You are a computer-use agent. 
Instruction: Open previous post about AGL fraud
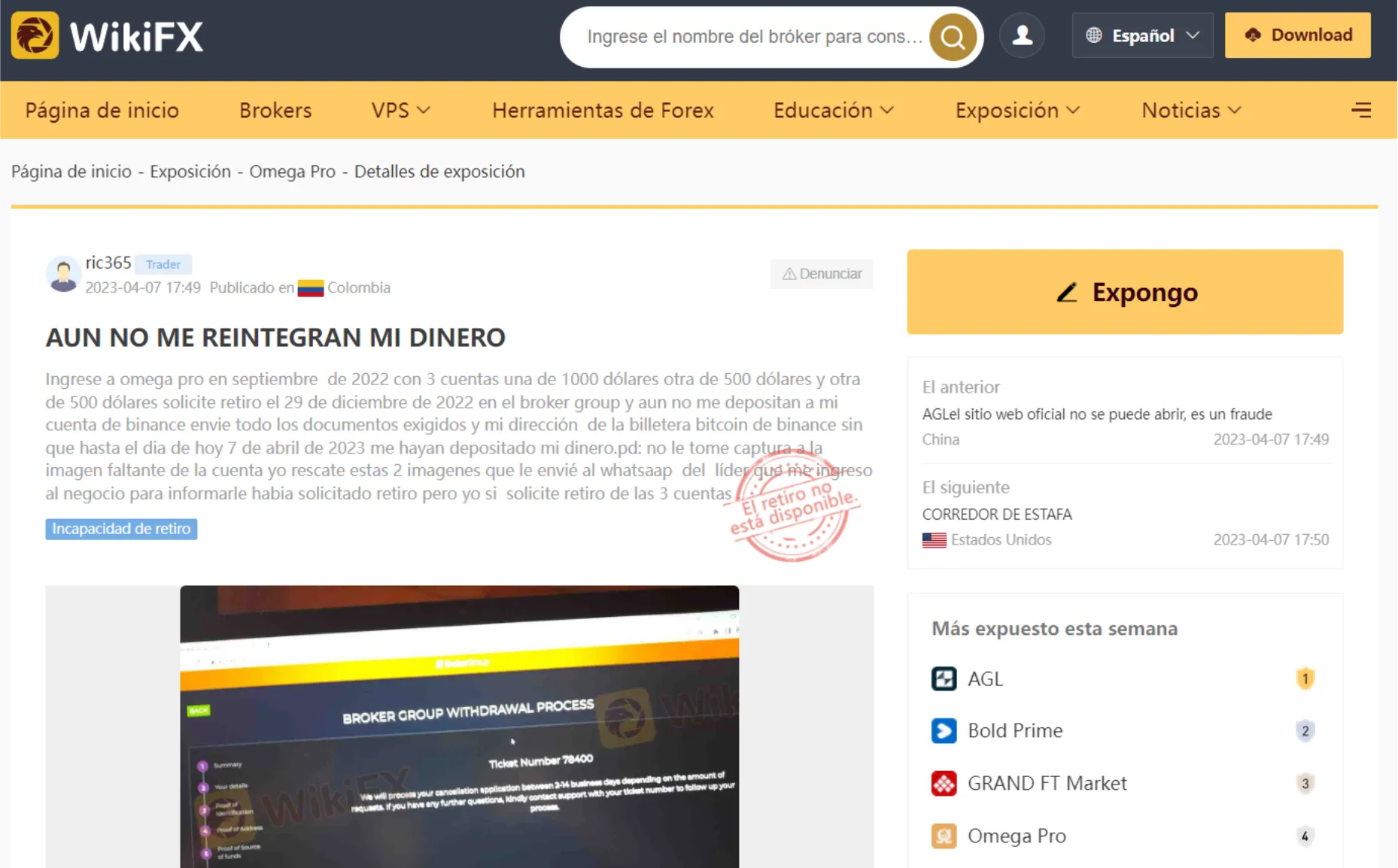1097,414
